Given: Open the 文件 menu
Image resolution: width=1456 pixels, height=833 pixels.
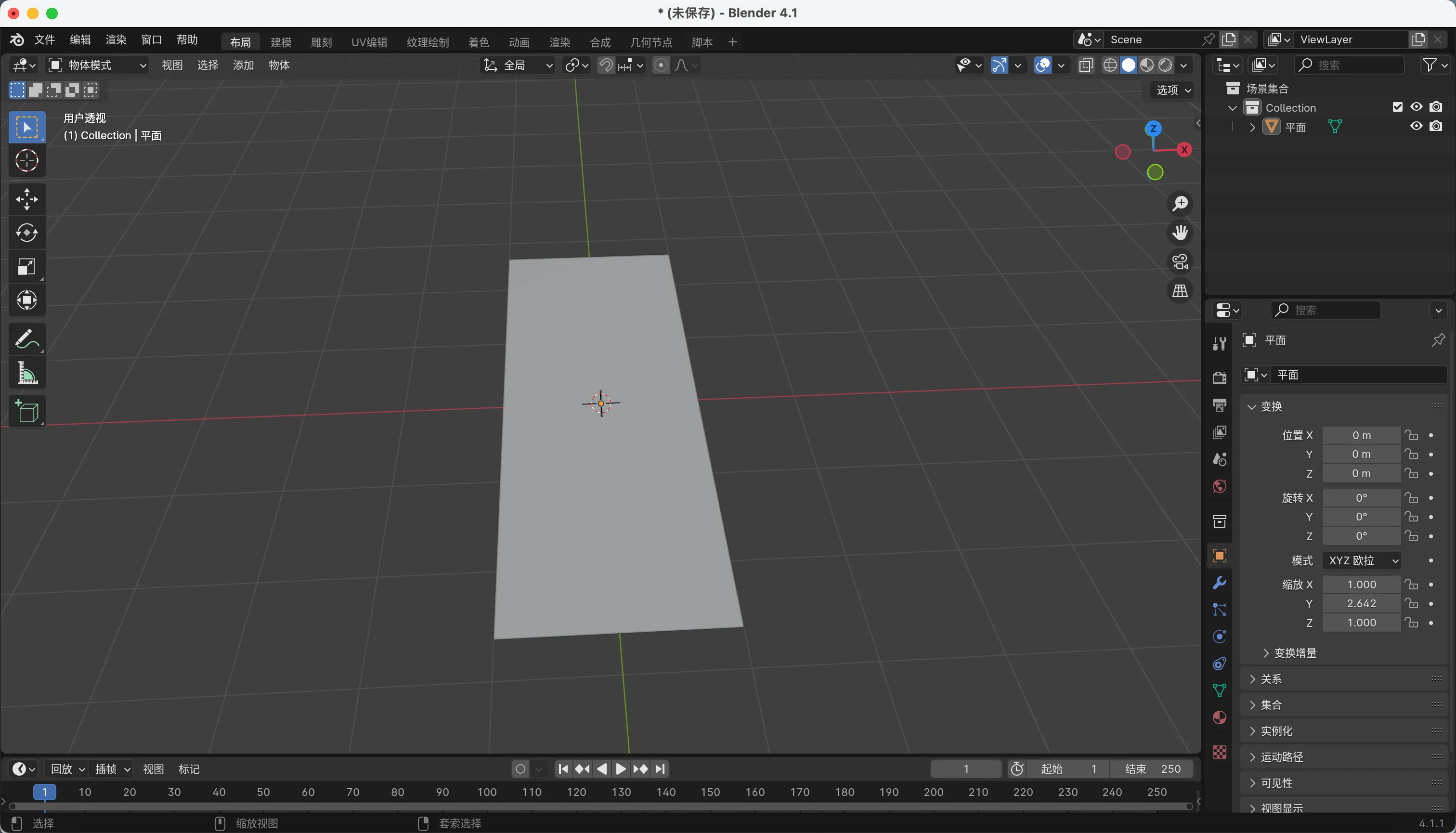Looking at the screenshot, I should (x=44, y=39).
